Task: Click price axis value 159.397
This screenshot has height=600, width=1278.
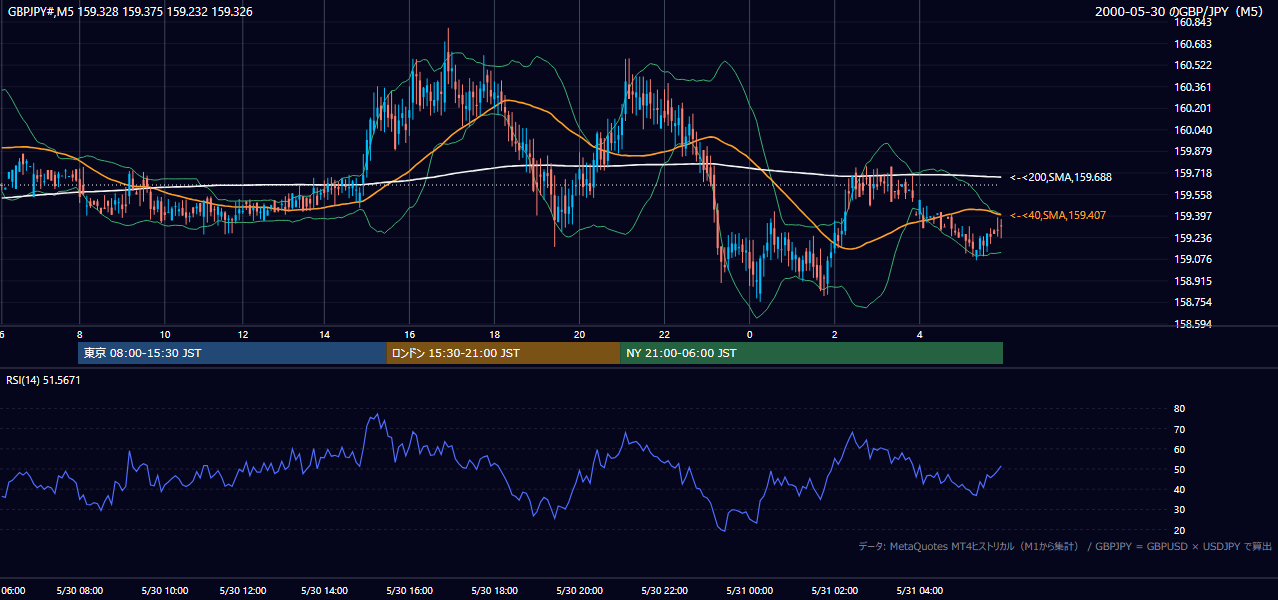Action: click(1193, 216)
